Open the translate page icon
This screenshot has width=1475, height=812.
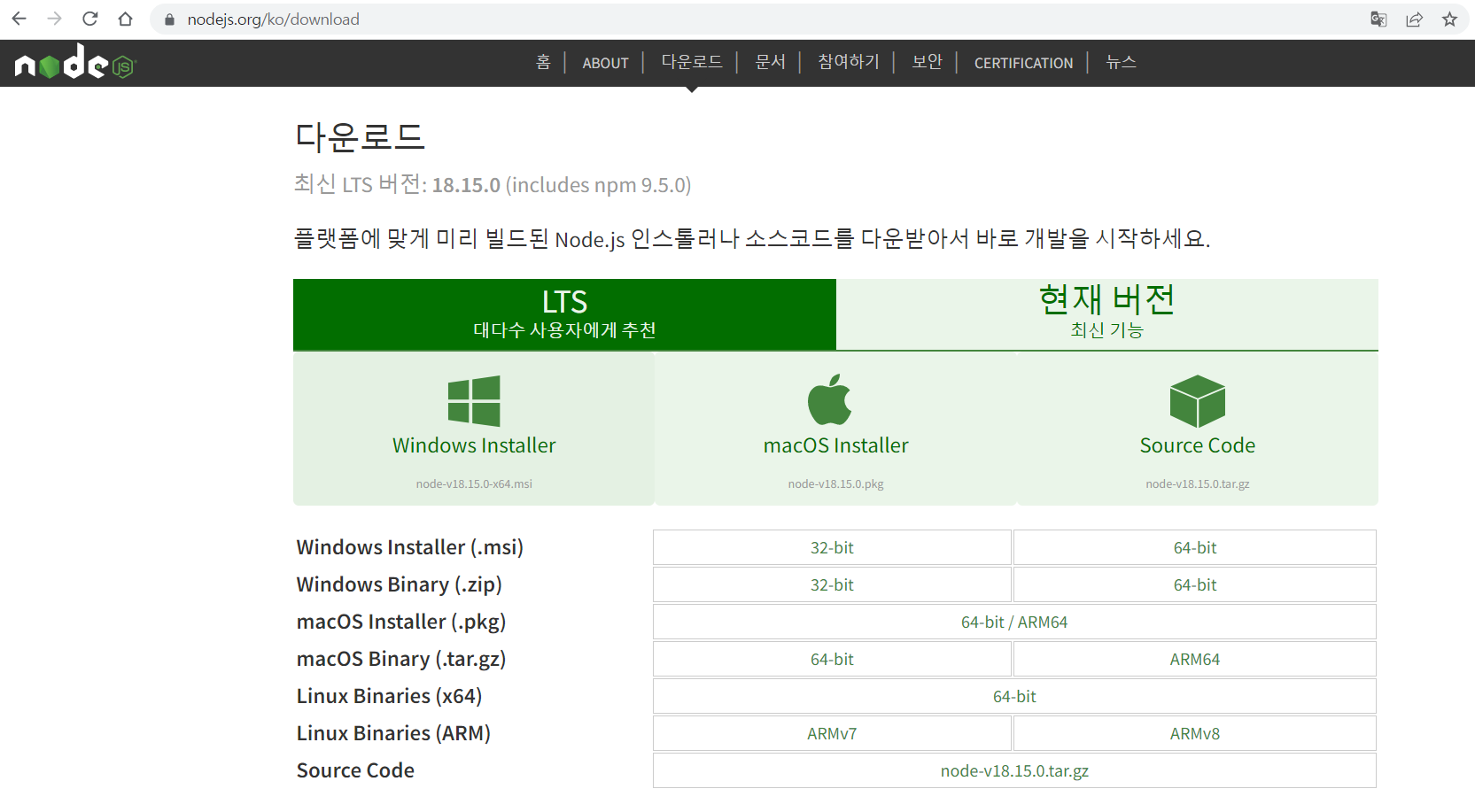click(1378, 19)
